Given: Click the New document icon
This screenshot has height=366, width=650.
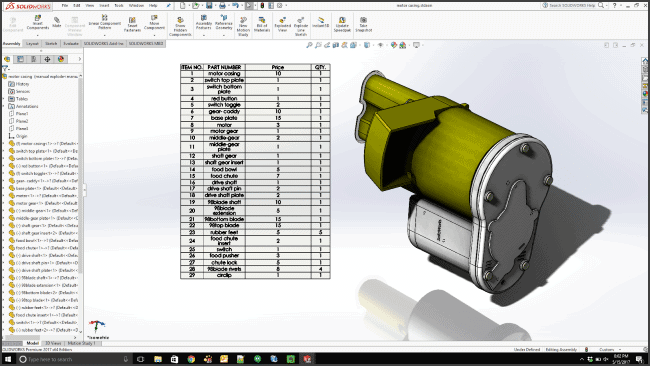Looking at the screenshot, I should (183, 6).
